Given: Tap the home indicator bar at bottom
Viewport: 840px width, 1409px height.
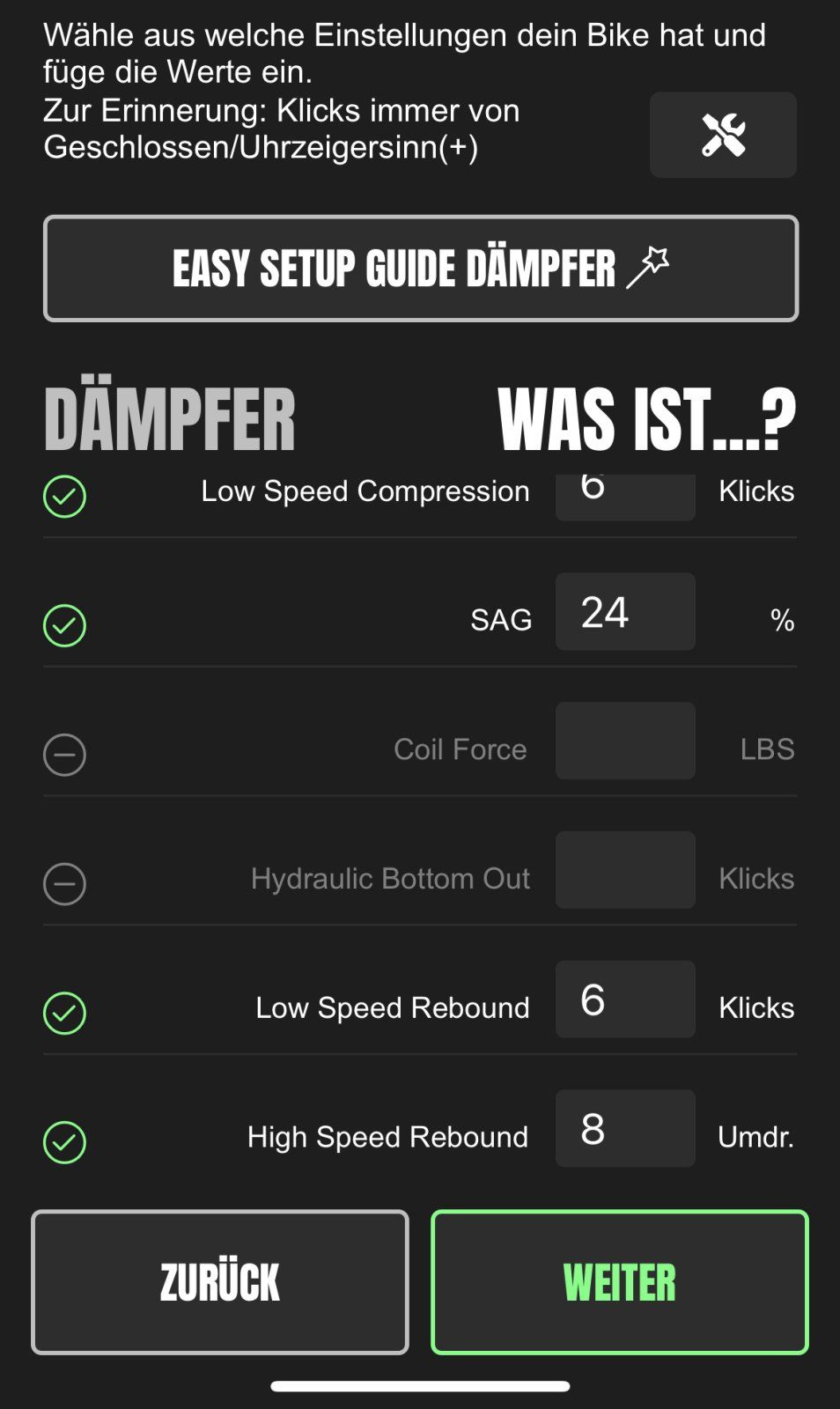Looking at the screenshot, I should [x=420, y=1386].
